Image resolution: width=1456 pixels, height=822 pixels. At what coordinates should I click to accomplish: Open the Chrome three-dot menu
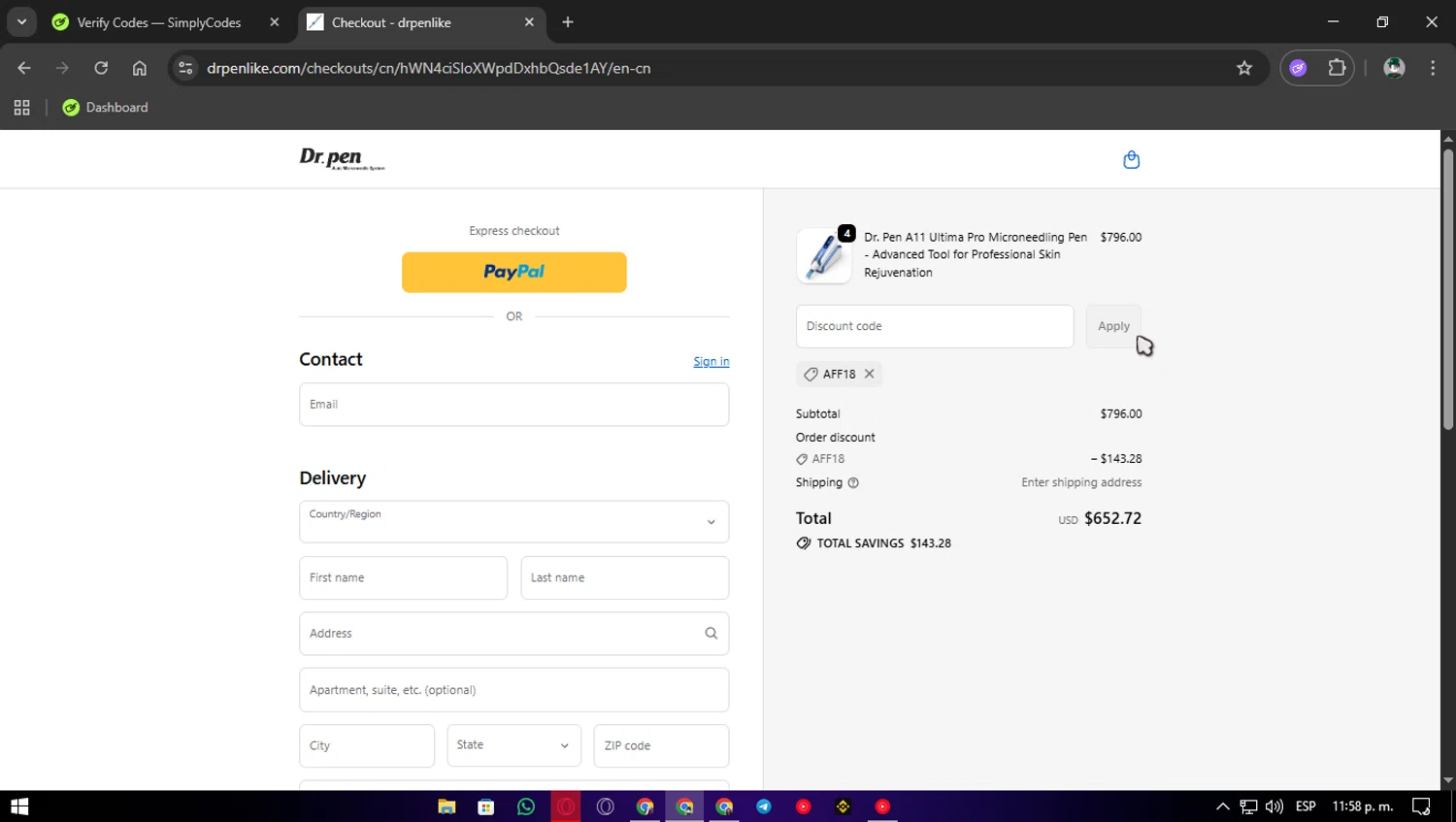[x=1433, y=68]
